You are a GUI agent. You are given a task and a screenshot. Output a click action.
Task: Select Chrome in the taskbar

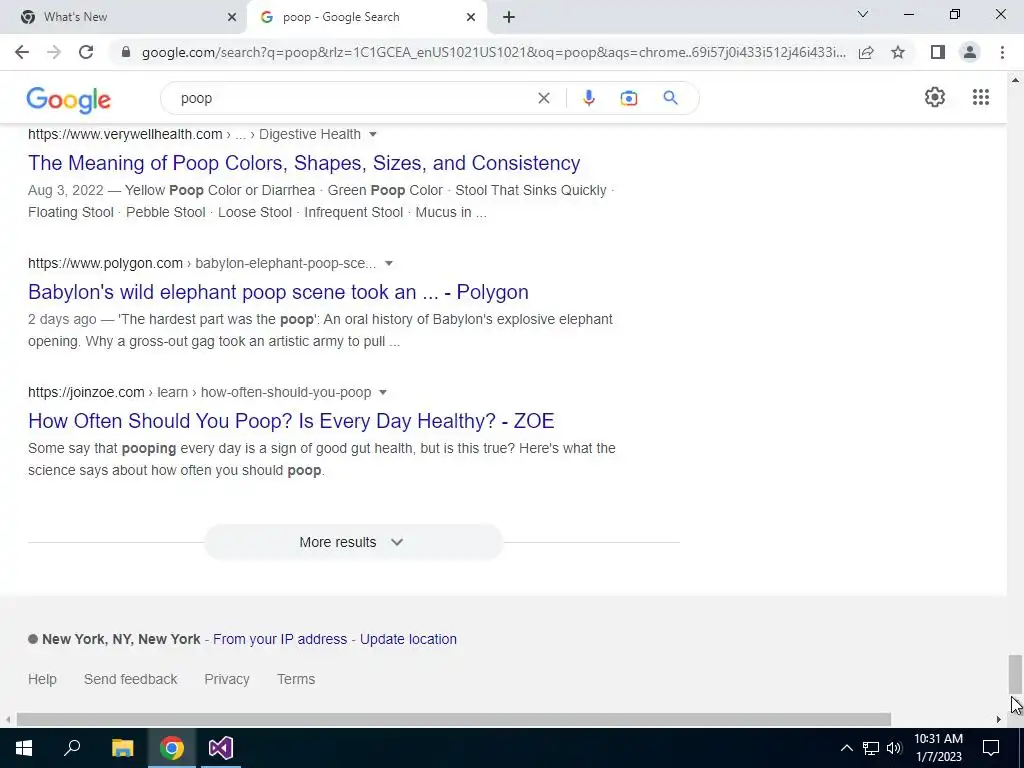point(172,748)
